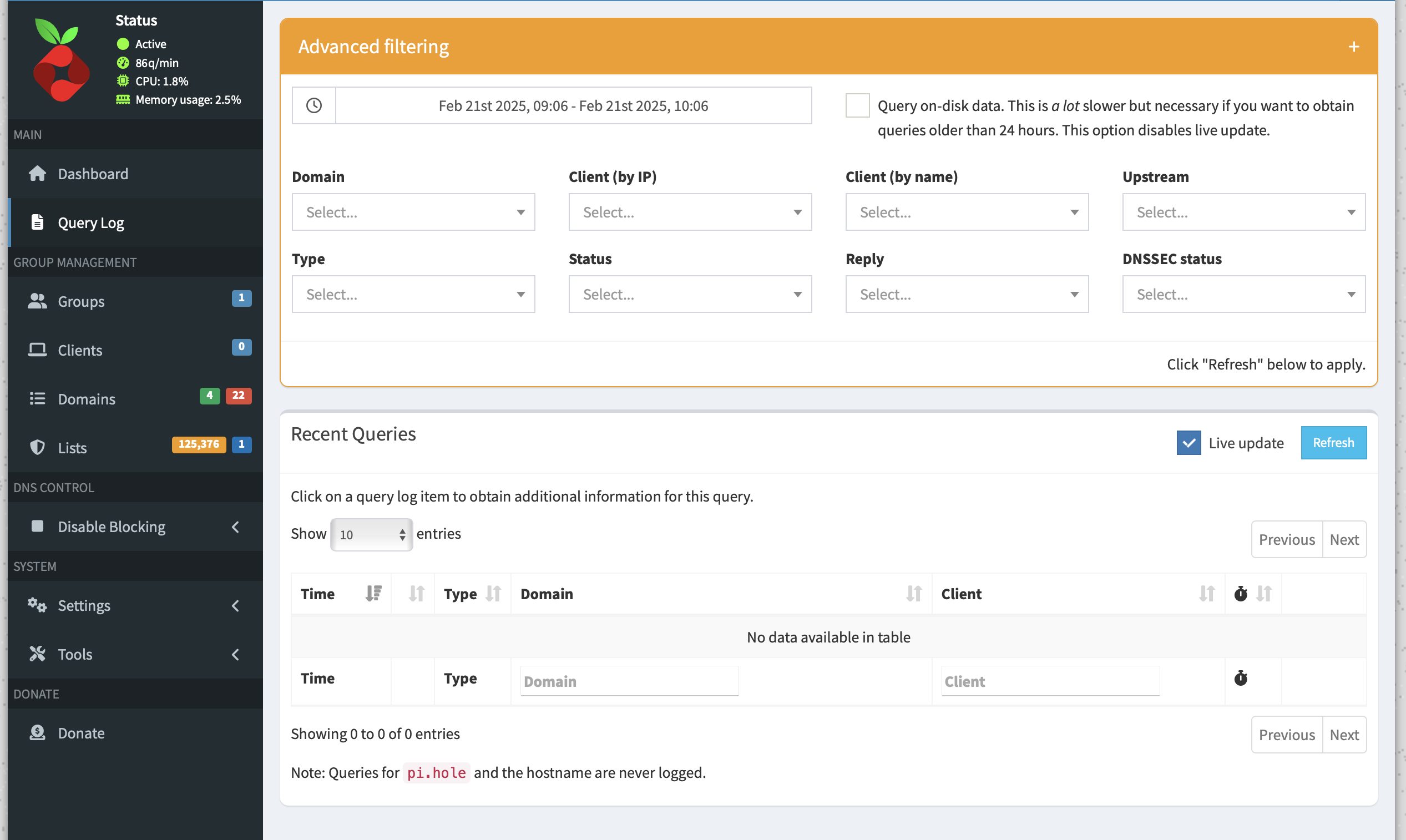Click the green 4 Domains badge
This screenshot has width=1406, height=840.
(209, 395)
